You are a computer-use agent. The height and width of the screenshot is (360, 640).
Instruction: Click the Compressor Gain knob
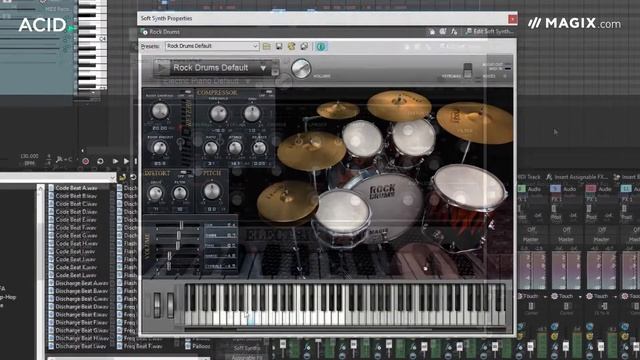pos(252,114)
